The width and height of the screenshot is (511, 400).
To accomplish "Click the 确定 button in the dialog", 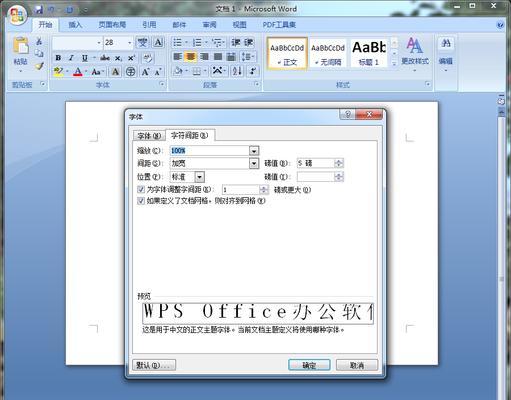I will (309, 365).
